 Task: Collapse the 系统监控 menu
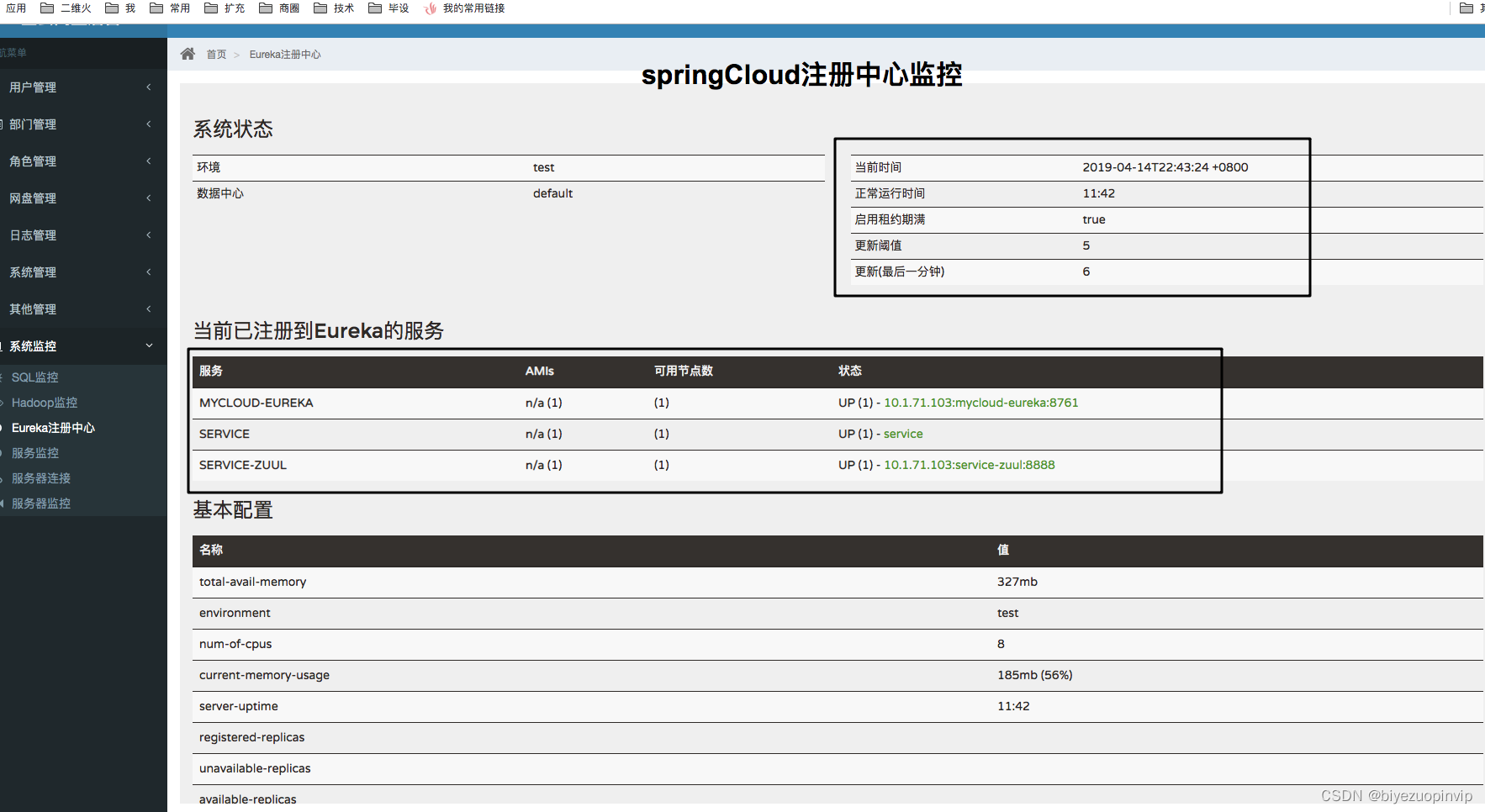(x=83, y=346)
